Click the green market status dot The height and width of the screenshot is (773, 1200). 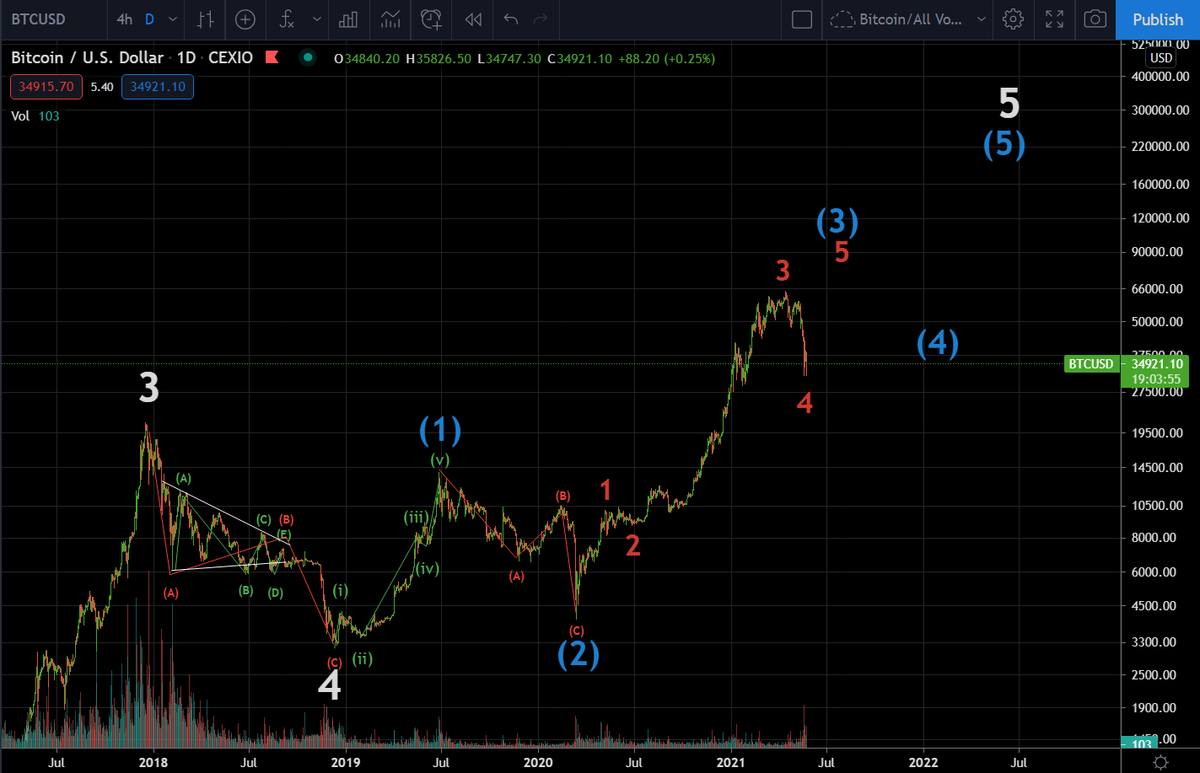pos(307,59)
